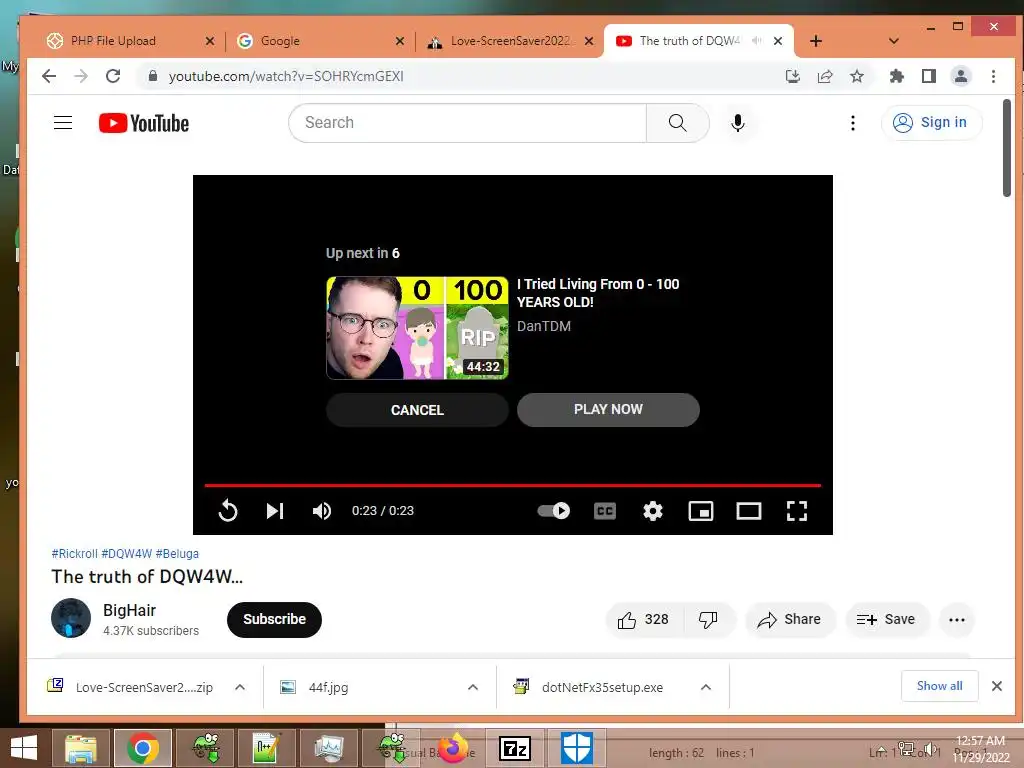Skip to next video icon
The width and height of the screenshot is (1024, 768).
(x=275, y=511)
